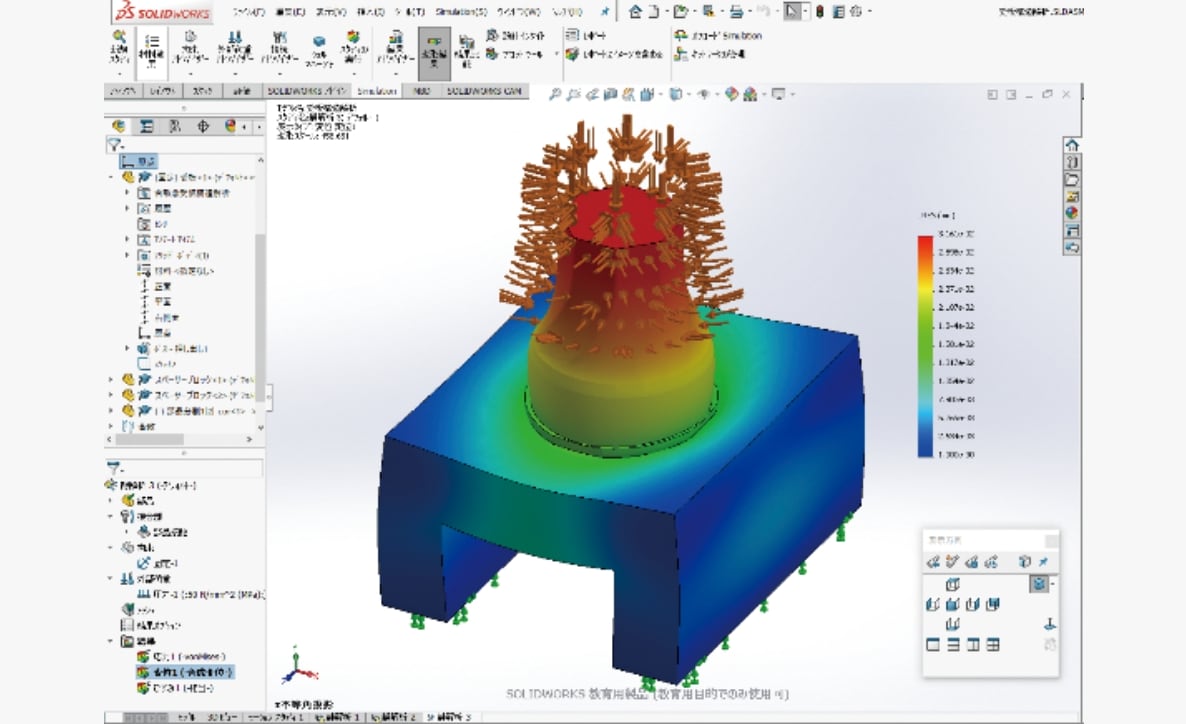Select the DimXpertManager crosshair tab icon

click(203, 126)
